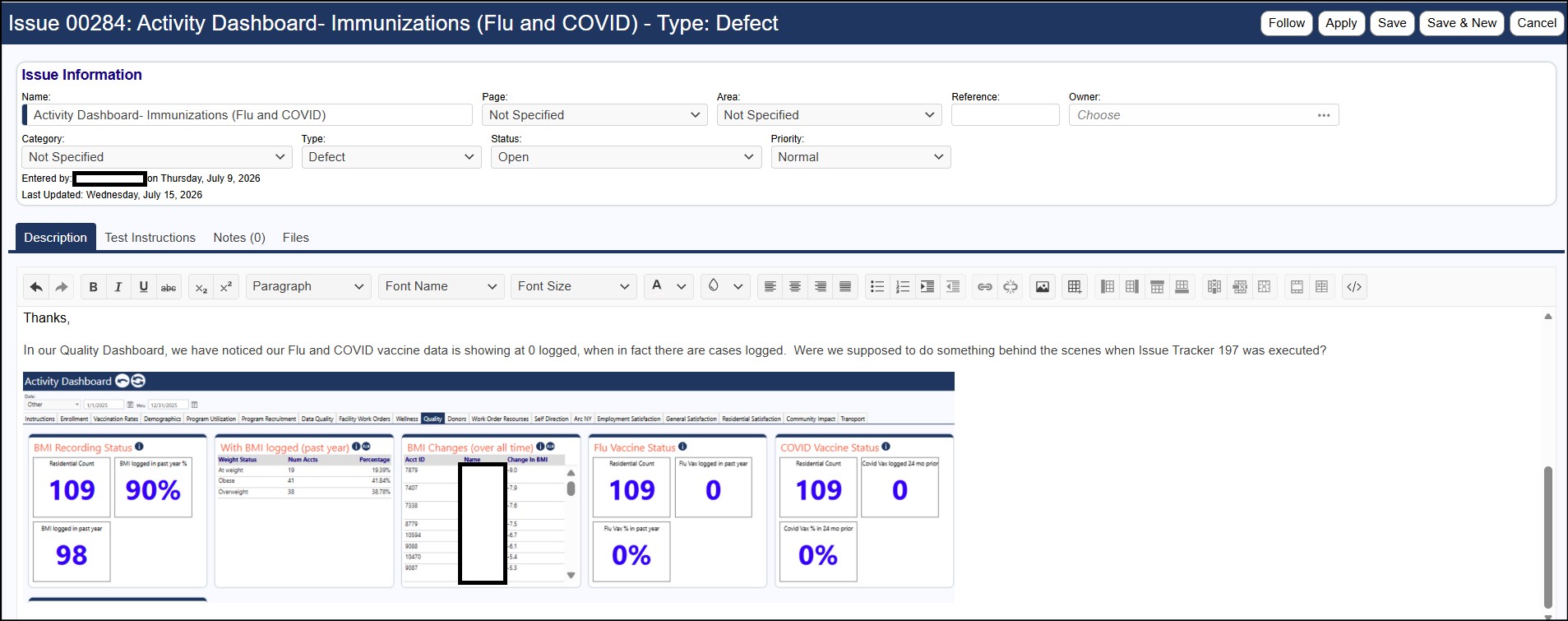Apply superscript formatting
Image resolution: width=1568 pixels, height=621 pixels.
226,287
